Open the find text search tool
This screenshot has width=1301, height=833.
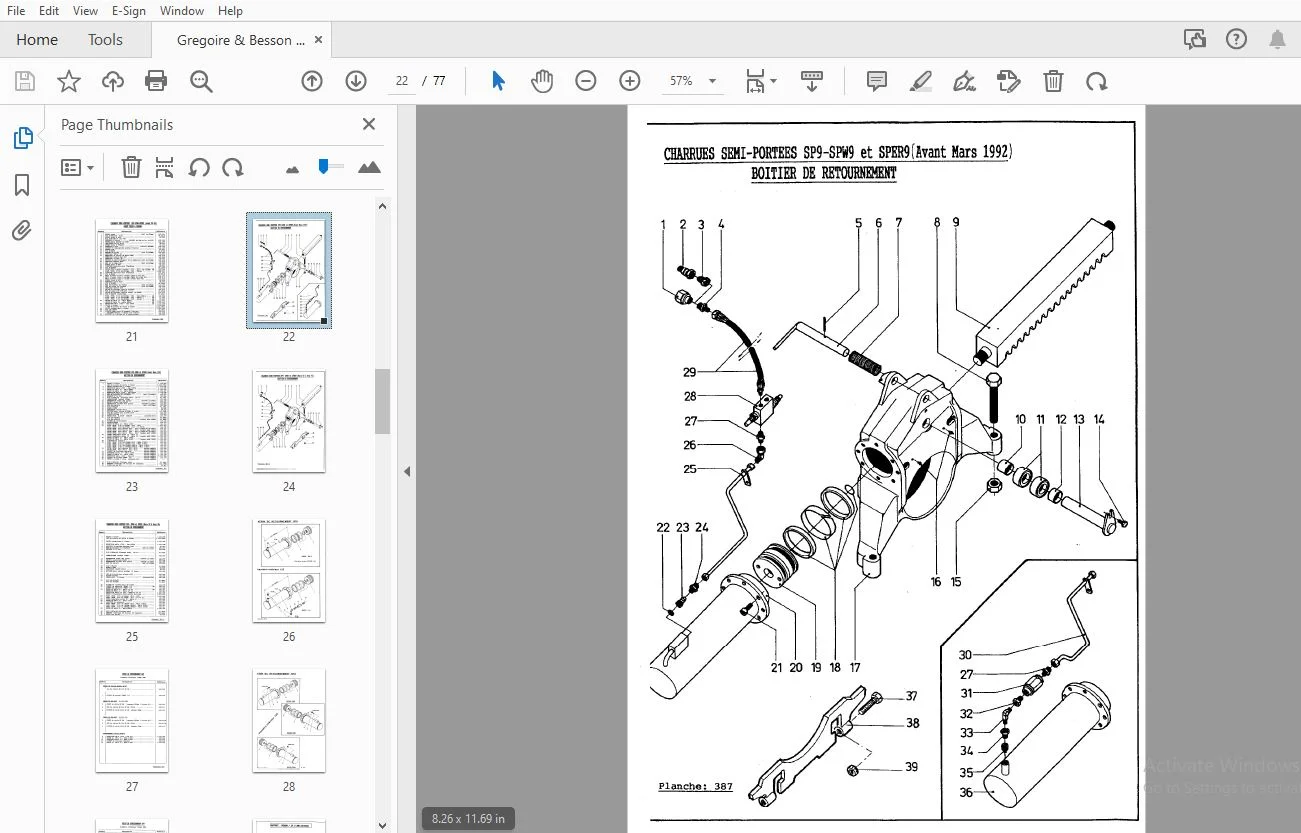pyautogui.click(x=201, y=81)
